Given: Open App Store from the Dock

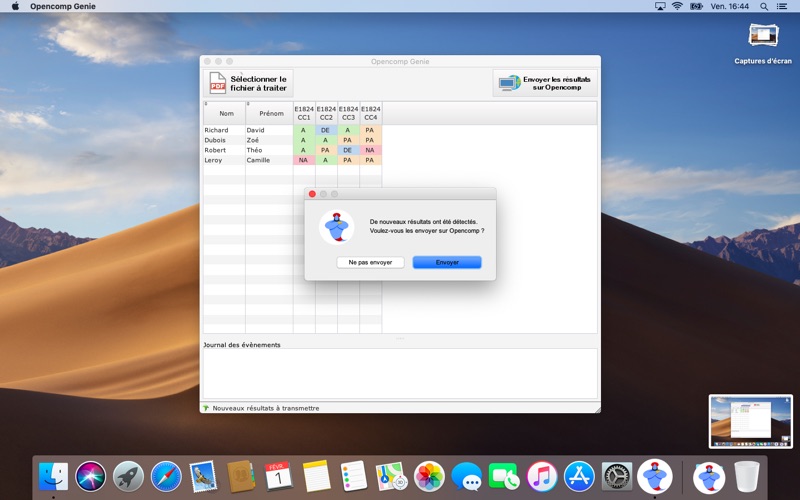Looking at the screenshot, I should 579,477.
